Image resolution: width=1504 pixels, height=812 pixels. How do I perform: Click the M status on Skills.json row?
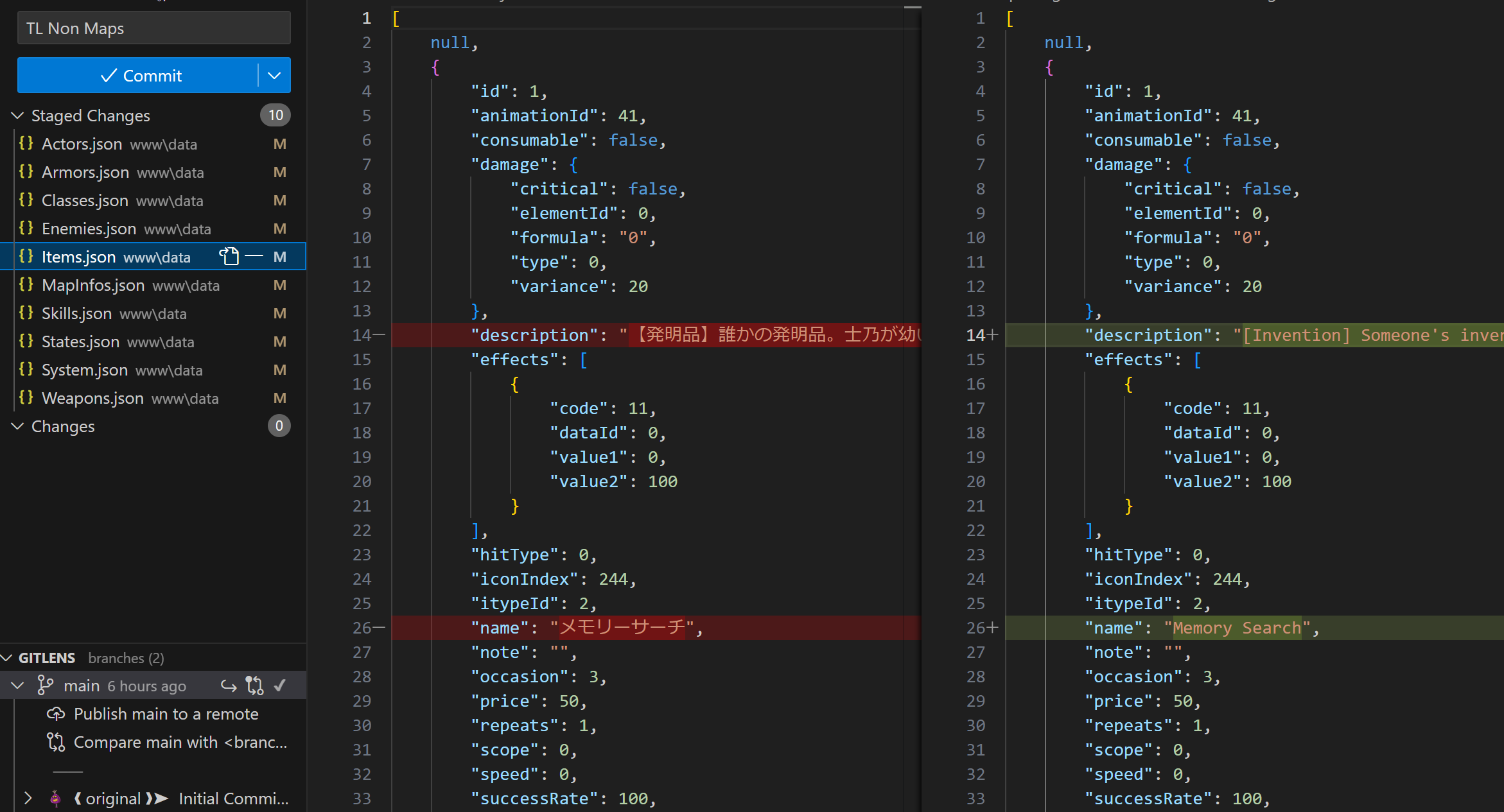pos(279,313)
